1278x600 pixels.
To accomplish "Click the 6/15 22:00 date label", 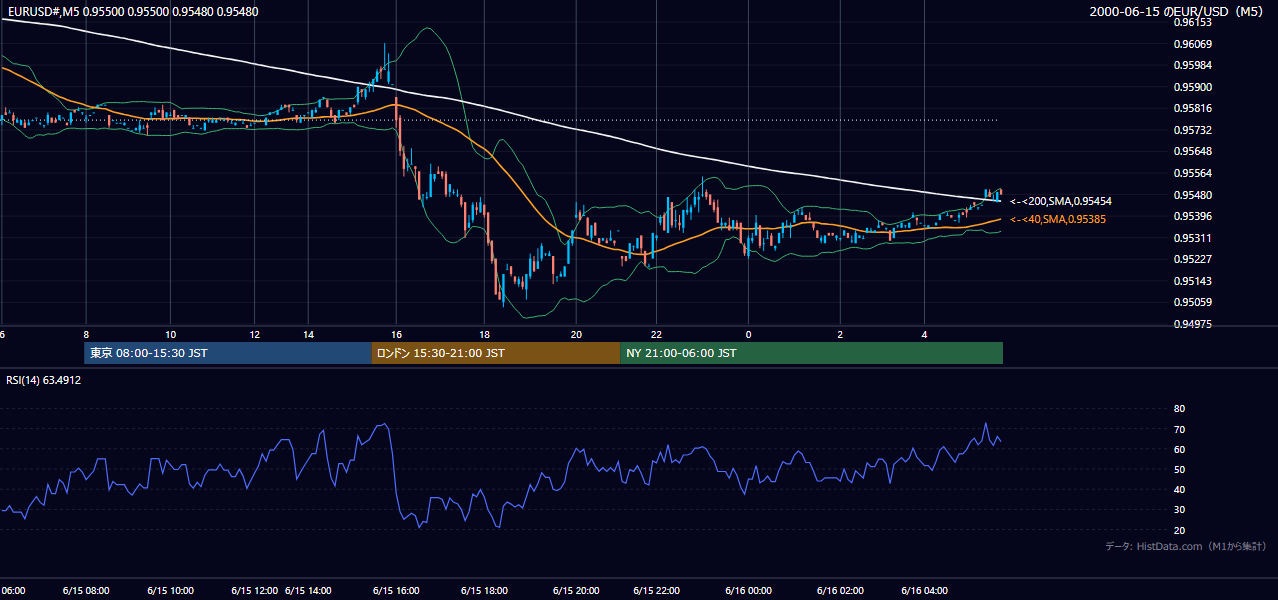I will 655,591.
